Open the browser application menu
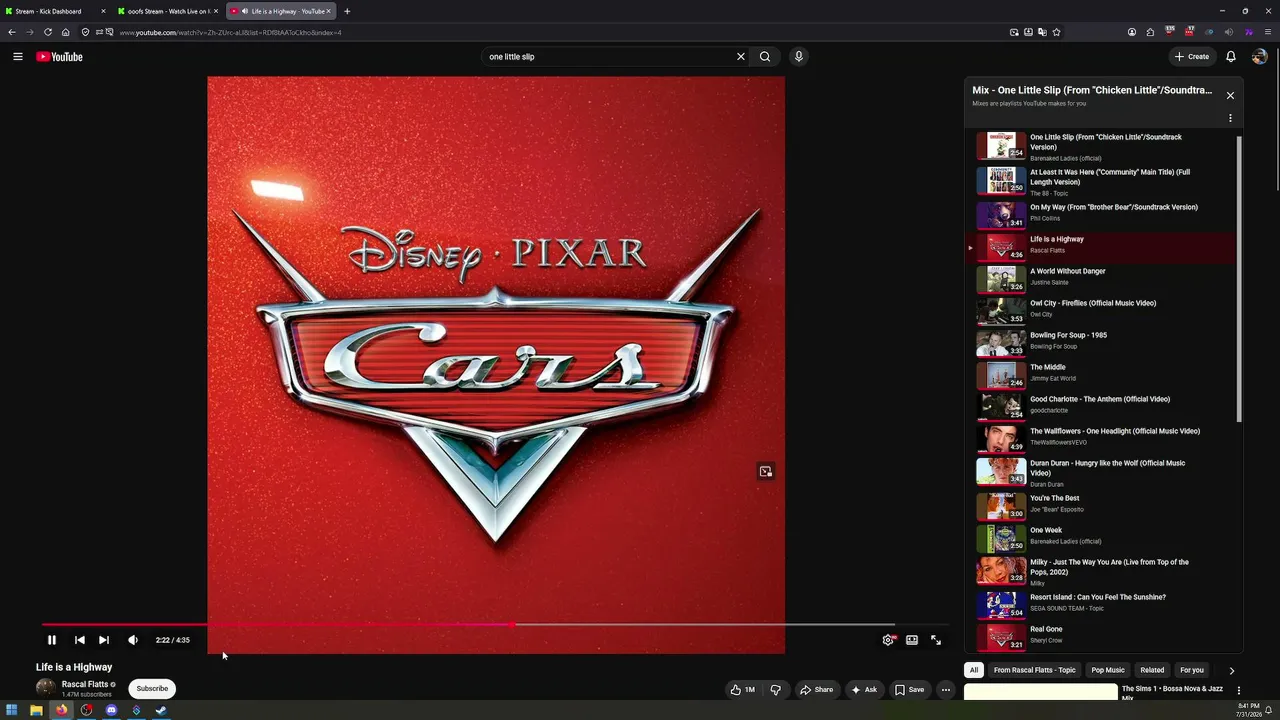This screenshot has height=720, width=1280. click(1268, 32)
